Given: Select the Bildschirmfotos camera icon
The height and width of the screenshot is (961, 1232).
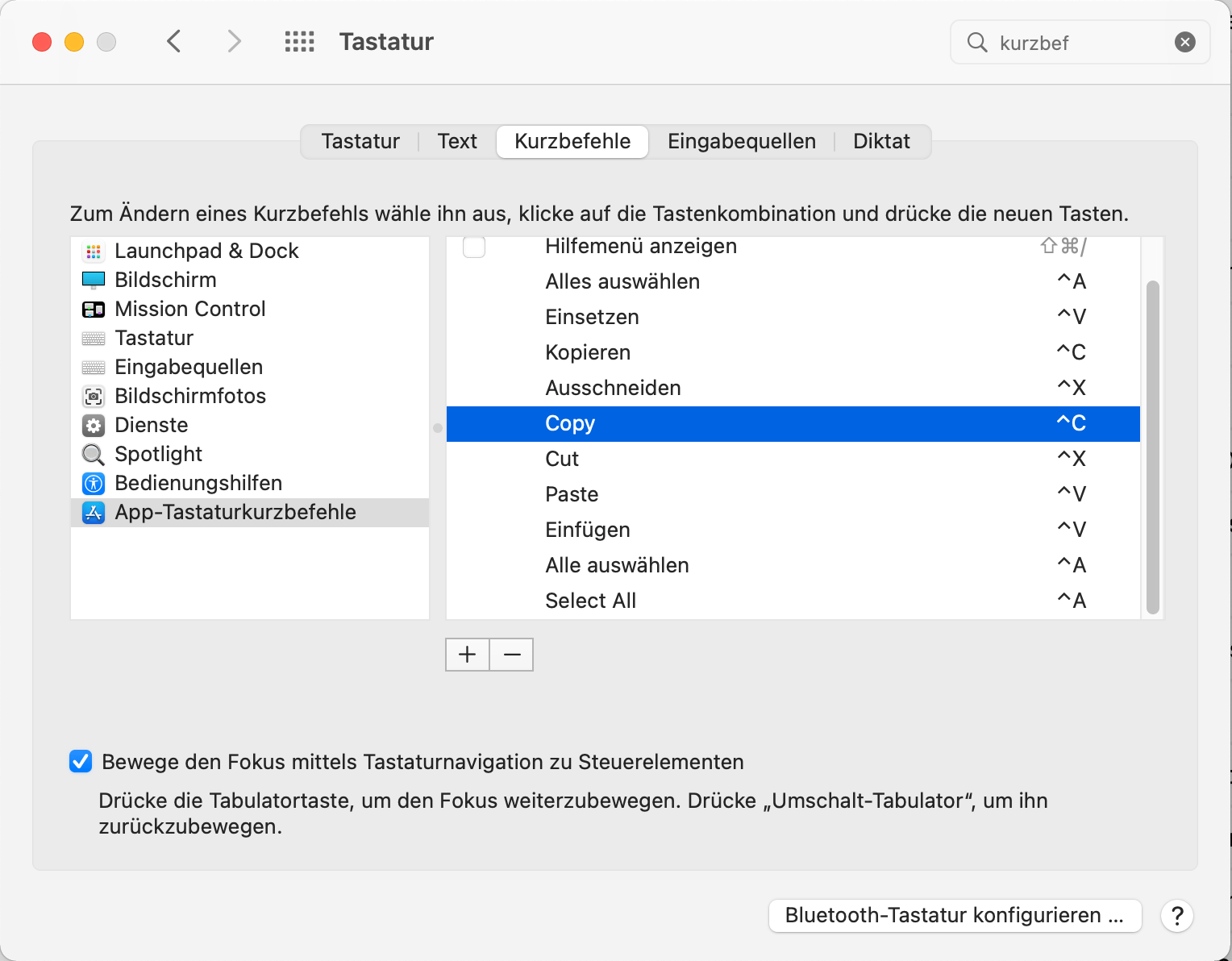Looking at the screenshot, I should coord(94,396).
